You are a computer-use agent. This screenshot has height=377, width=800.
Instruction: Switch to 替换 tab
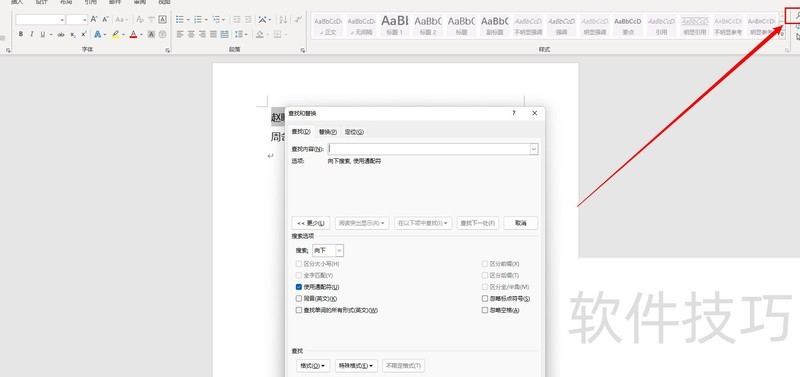click(328, 132)
